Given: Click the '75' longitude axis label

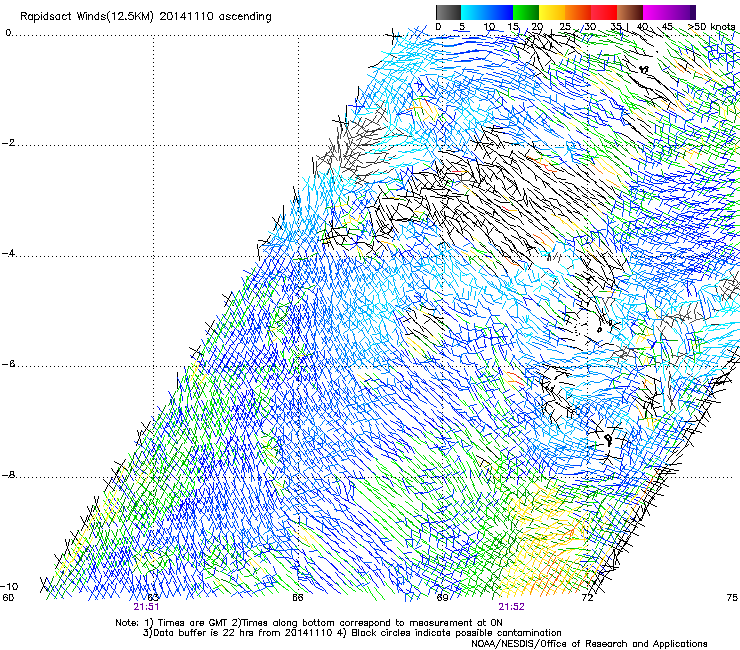Looking at the screenshot, I should pyautogui.click(x=732, y=598).
